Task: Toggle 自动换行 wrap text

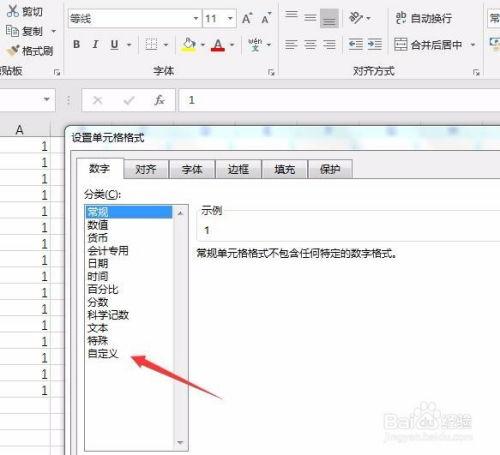Action: [x=424, y=18]
